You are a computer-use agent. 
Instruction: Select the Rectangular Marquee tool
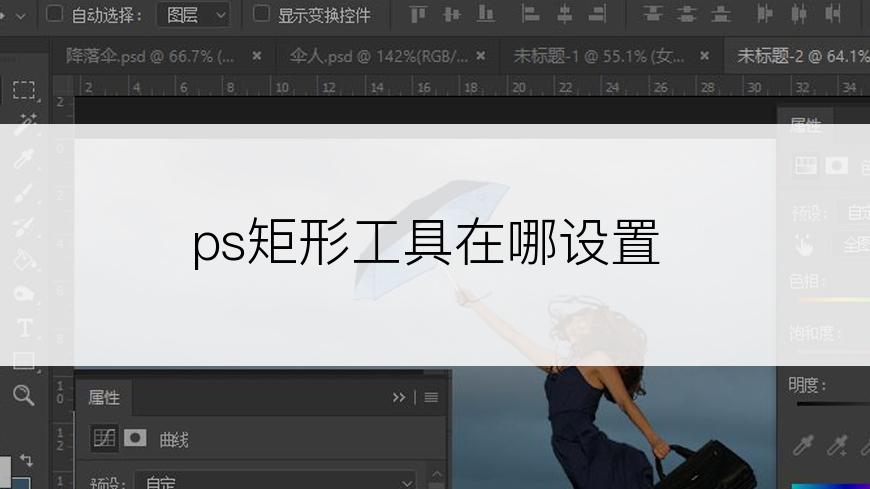point(24,90)
